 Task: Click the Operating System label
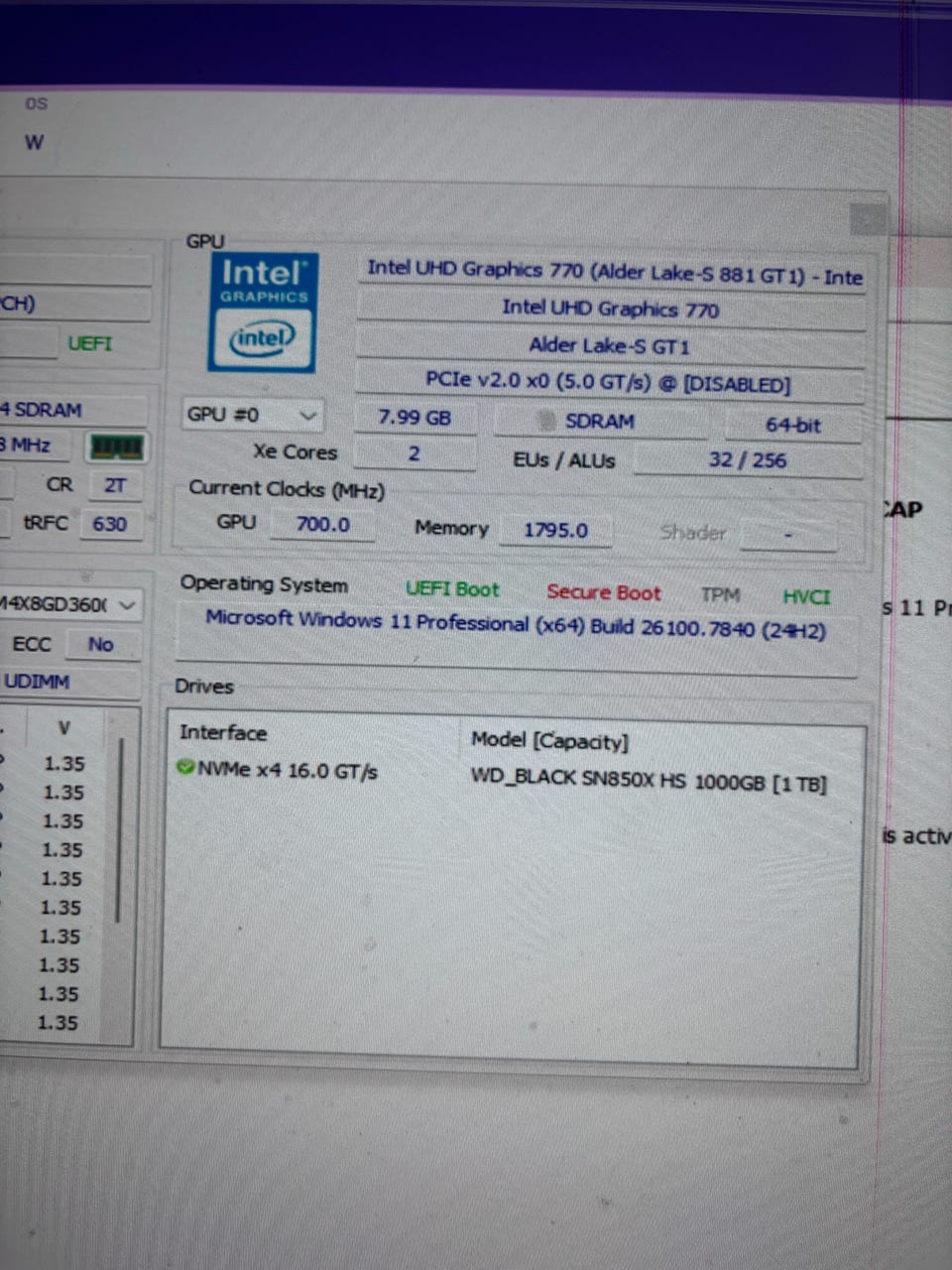coord(264,584)
